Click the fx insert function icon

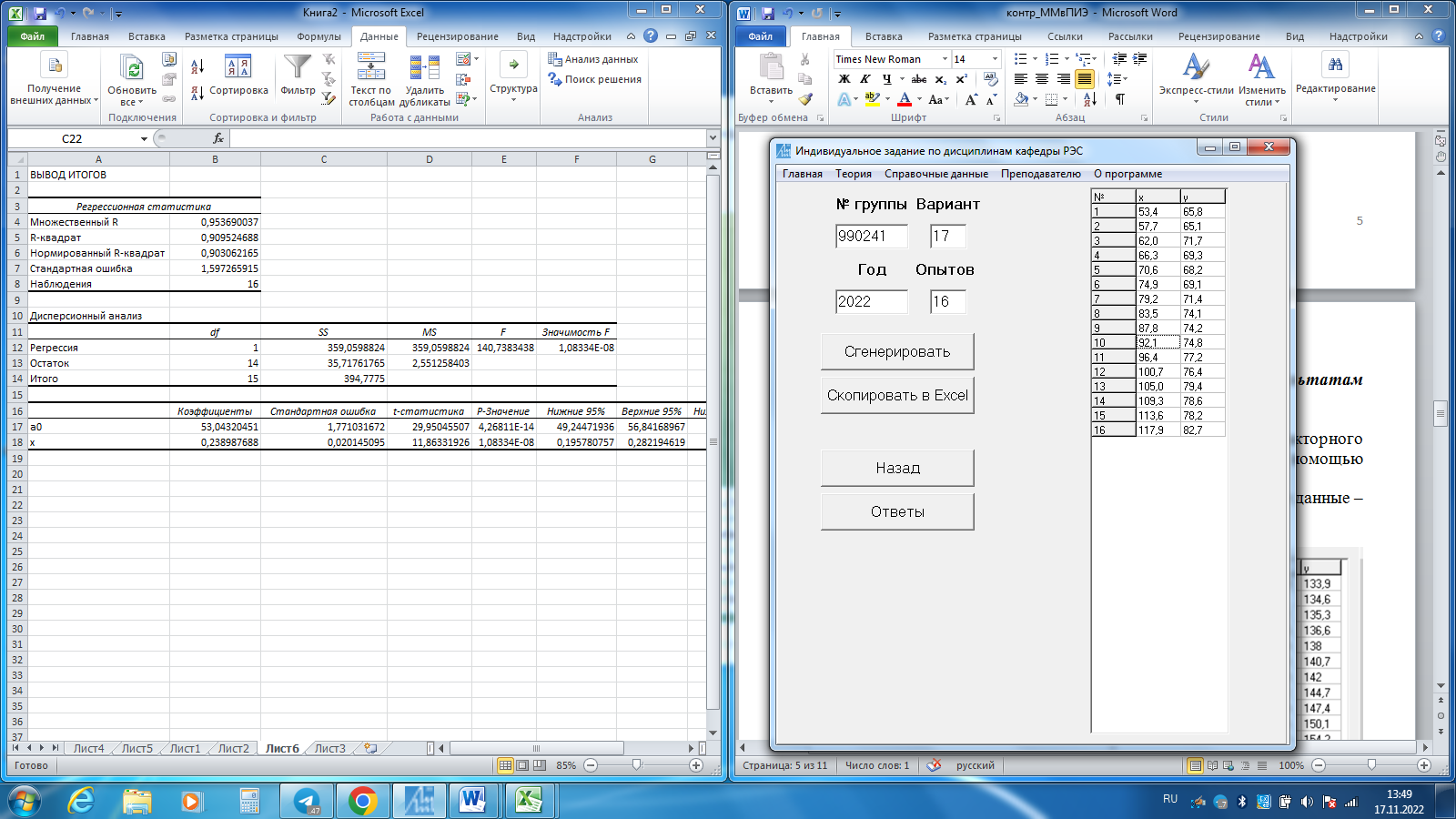coord(218,138)
